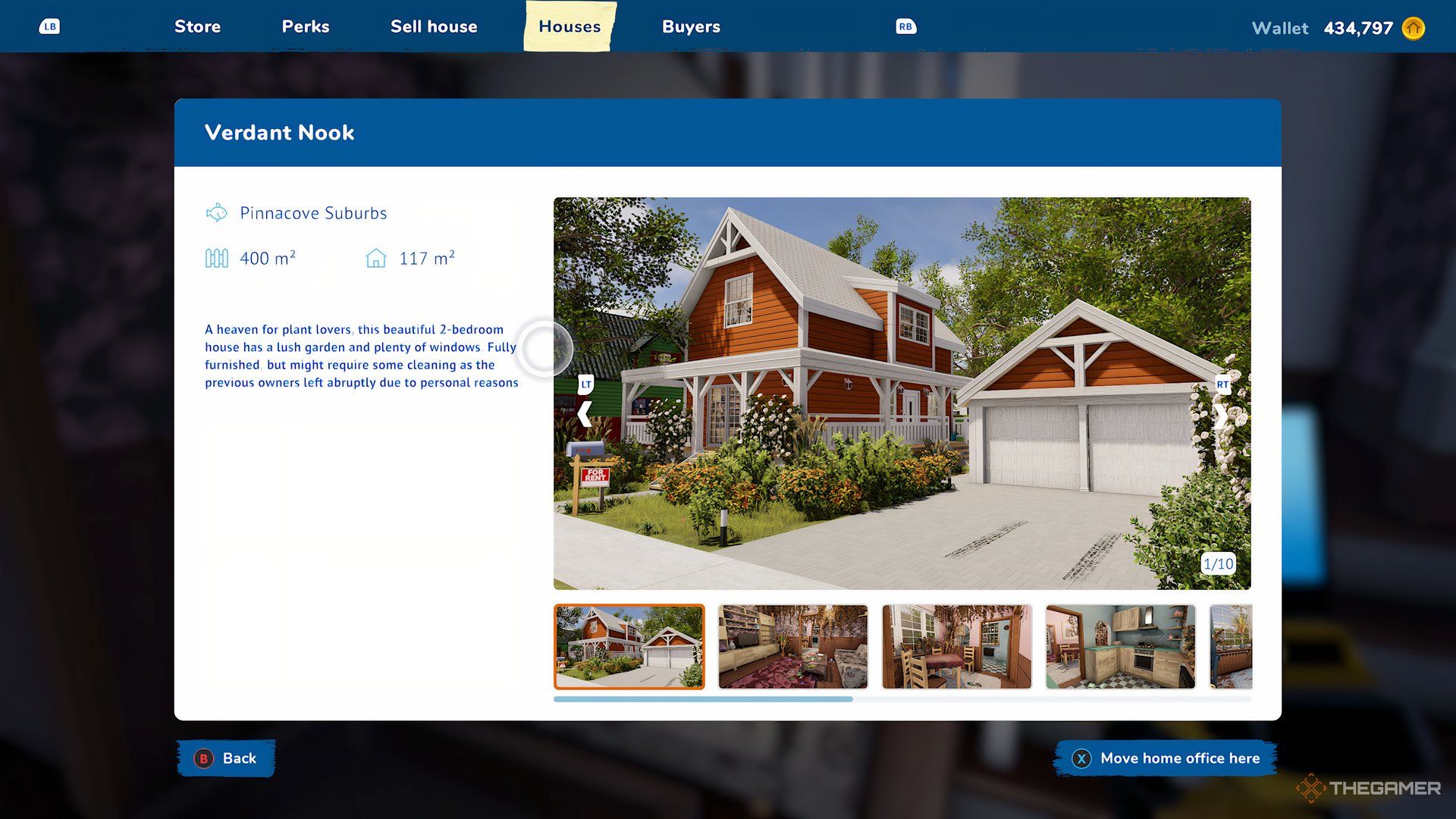Click the Buyers navigation icon

point(691,26)
